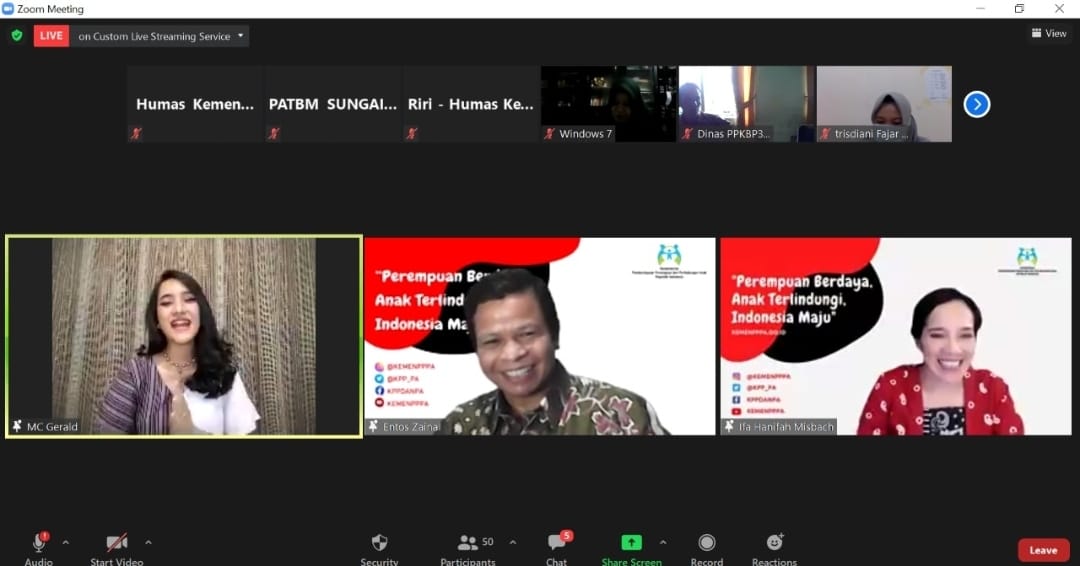Click the Entos Zainal video tile
1080x566 pixels.
point(540,336)
